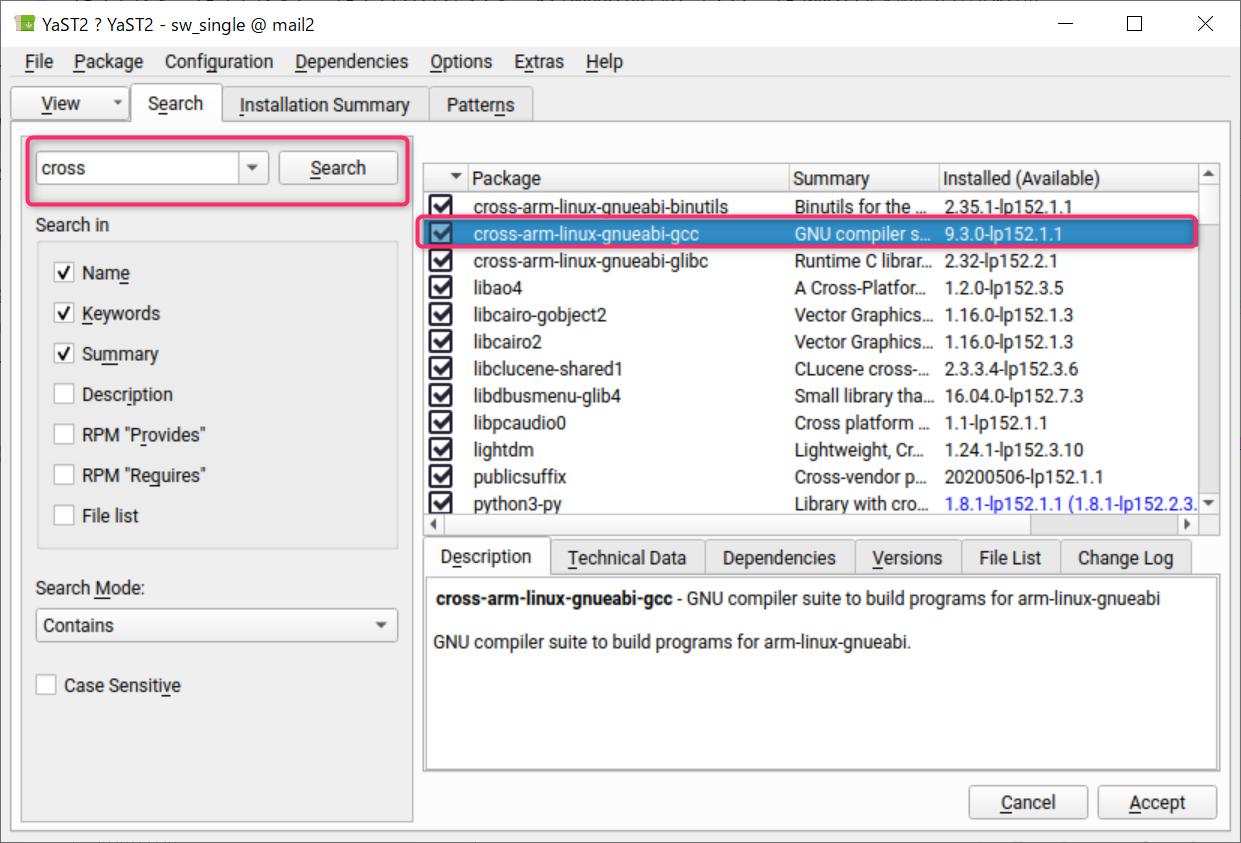Enable the Description search checkbox
Image resolution: width=1241 pixels, height=843 pixels.
(64, 394)
